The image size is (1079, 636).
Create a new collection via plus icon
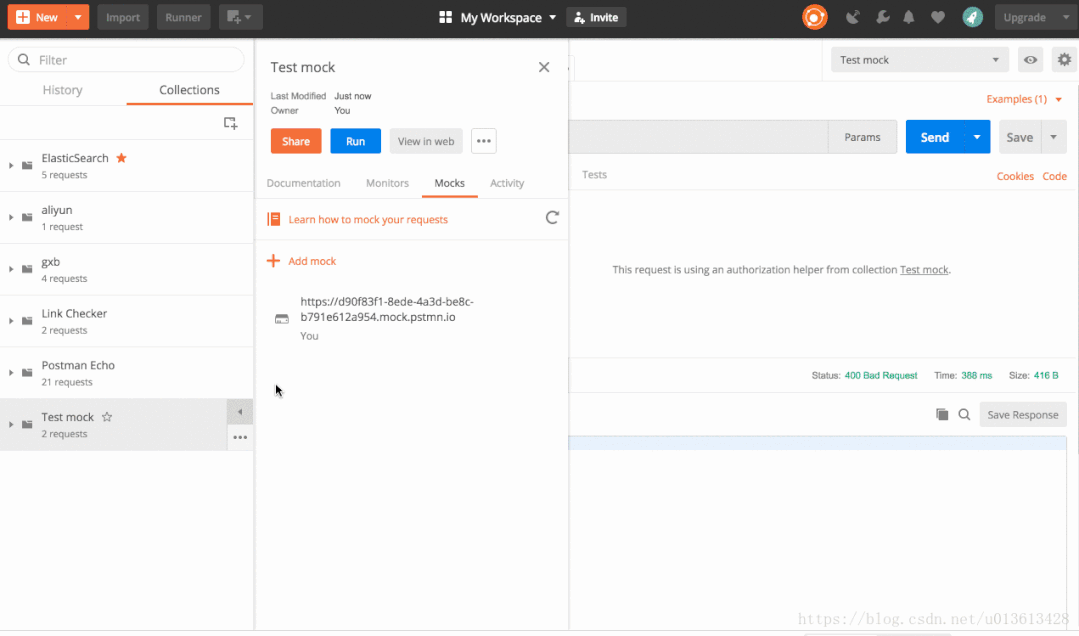click(x=231, y=123)
